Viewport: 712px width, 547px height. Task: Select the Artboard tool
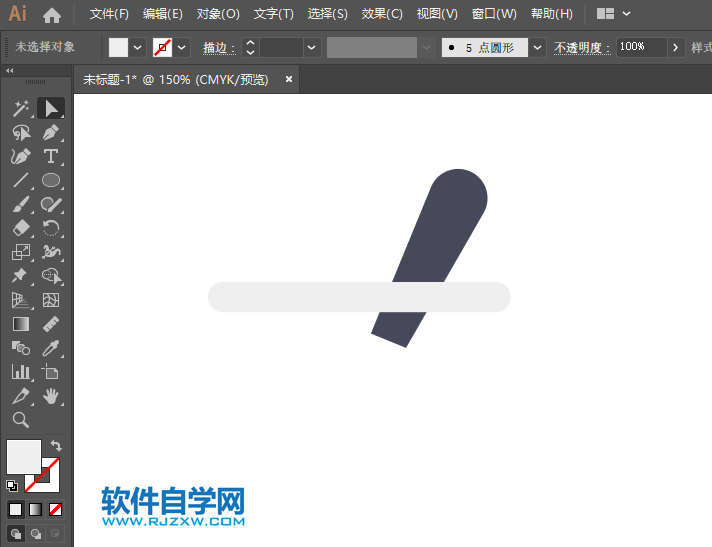[x=51, y=372]
